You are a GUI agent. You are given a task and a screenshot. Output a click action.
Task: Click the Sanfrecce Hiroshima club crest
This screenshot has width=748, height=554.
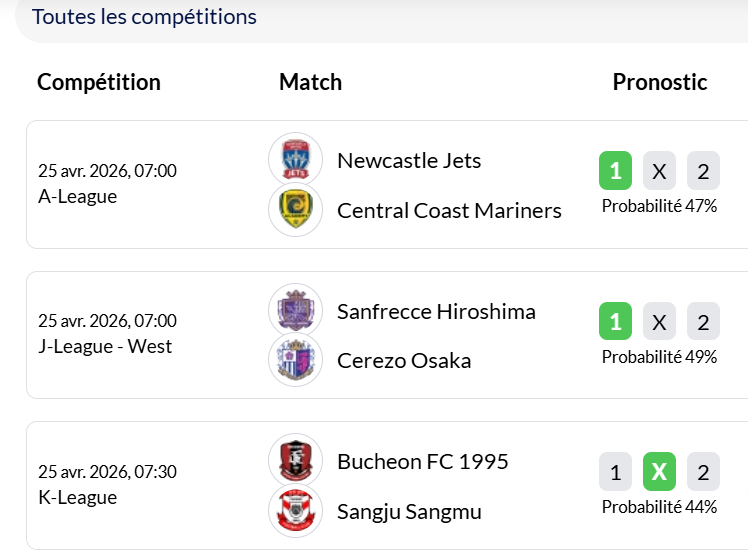pos(295,310)
